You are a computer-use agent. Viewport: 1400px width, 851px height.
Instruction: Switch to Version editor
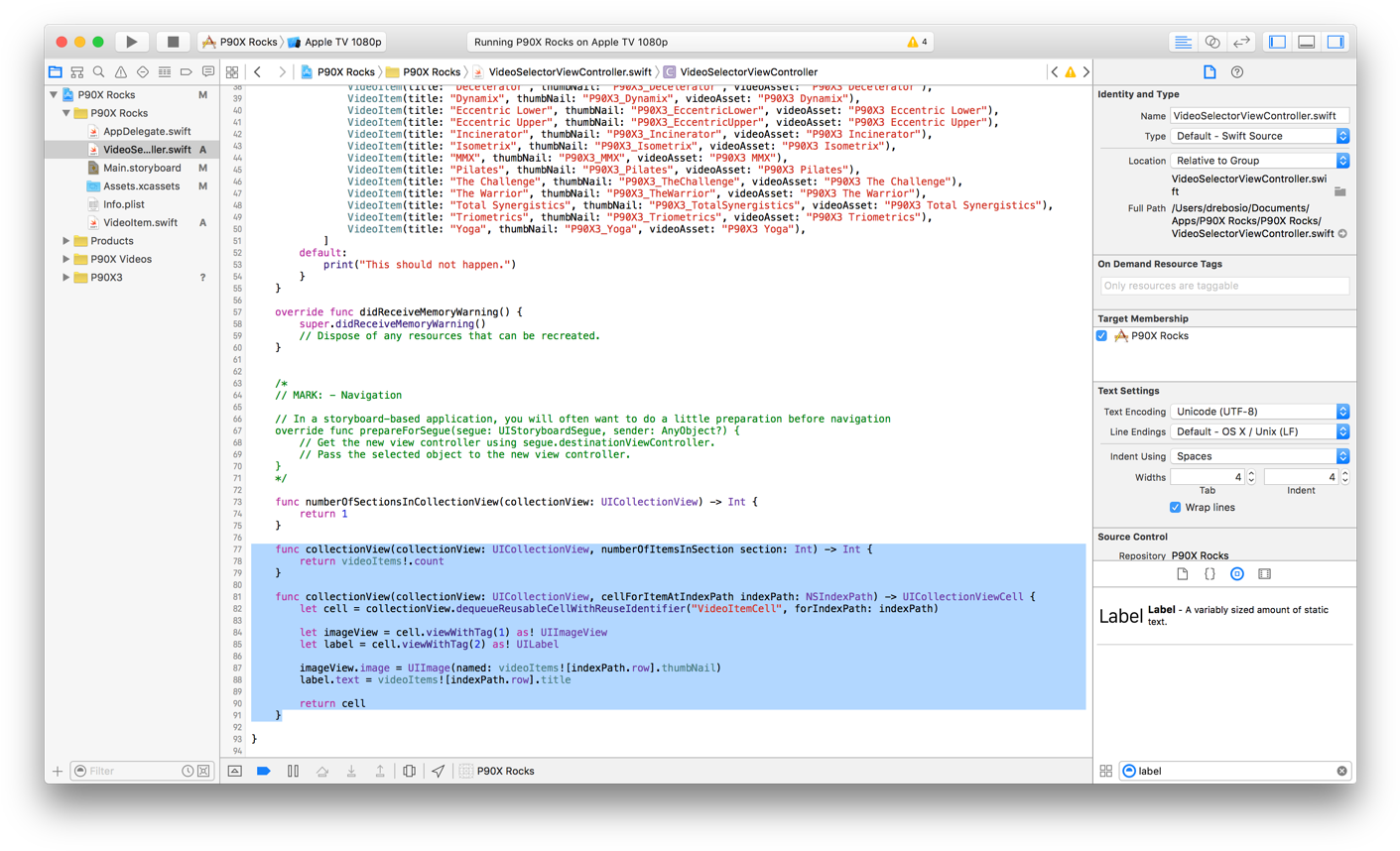[1241, 42]
